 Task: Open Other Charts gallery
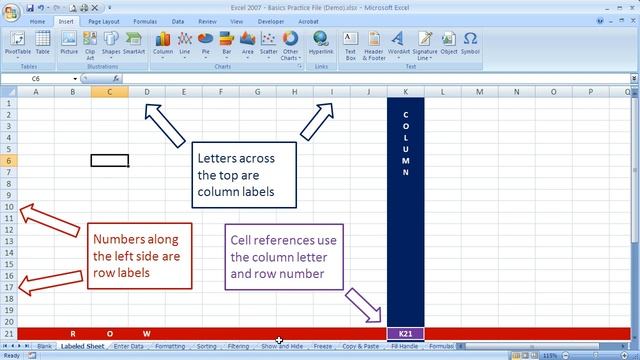coord(291,46)
